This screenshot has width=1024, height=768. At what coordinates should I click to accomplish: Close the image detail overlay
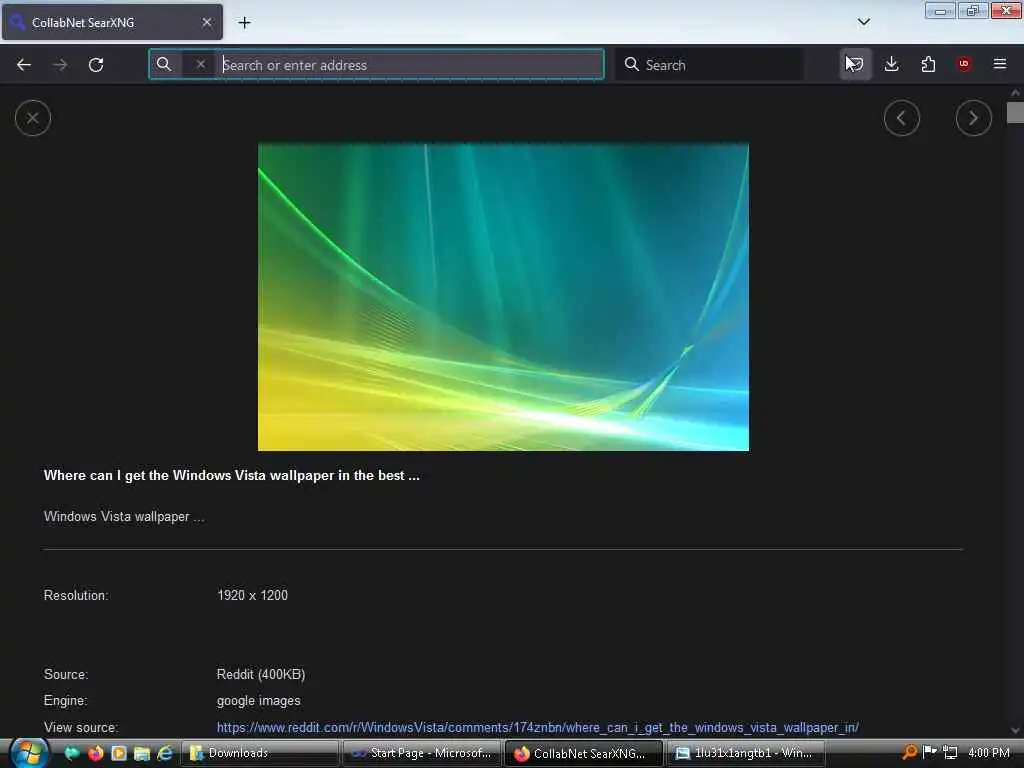click(33, 118)
